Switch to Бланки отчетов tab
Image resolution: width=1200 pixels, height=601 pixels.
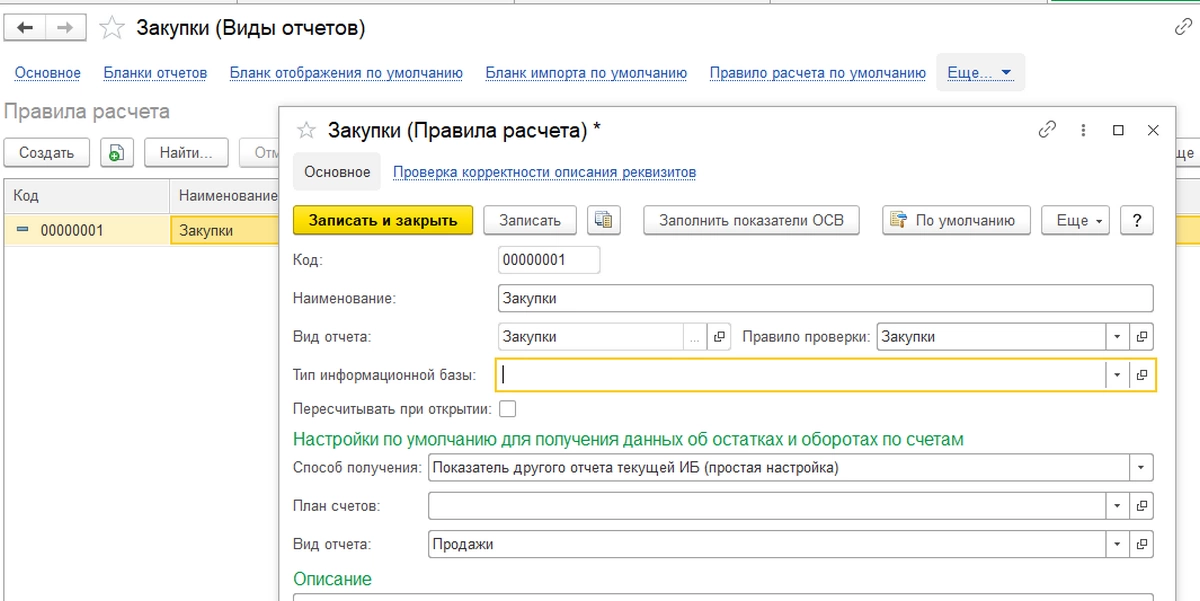tap(155, 73)
